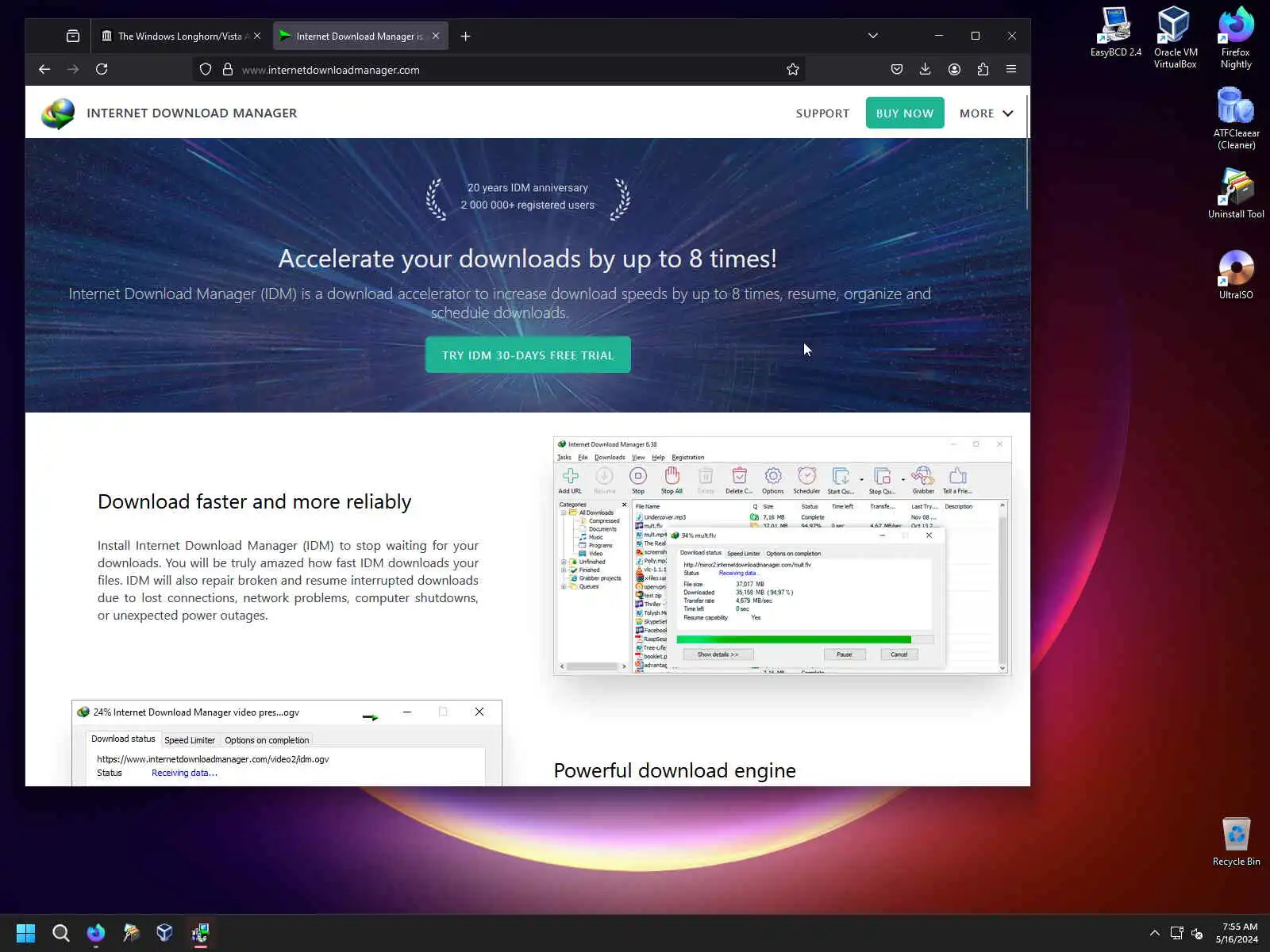Select the Uninstall Tool desktop shortcut

point(1236,194)
